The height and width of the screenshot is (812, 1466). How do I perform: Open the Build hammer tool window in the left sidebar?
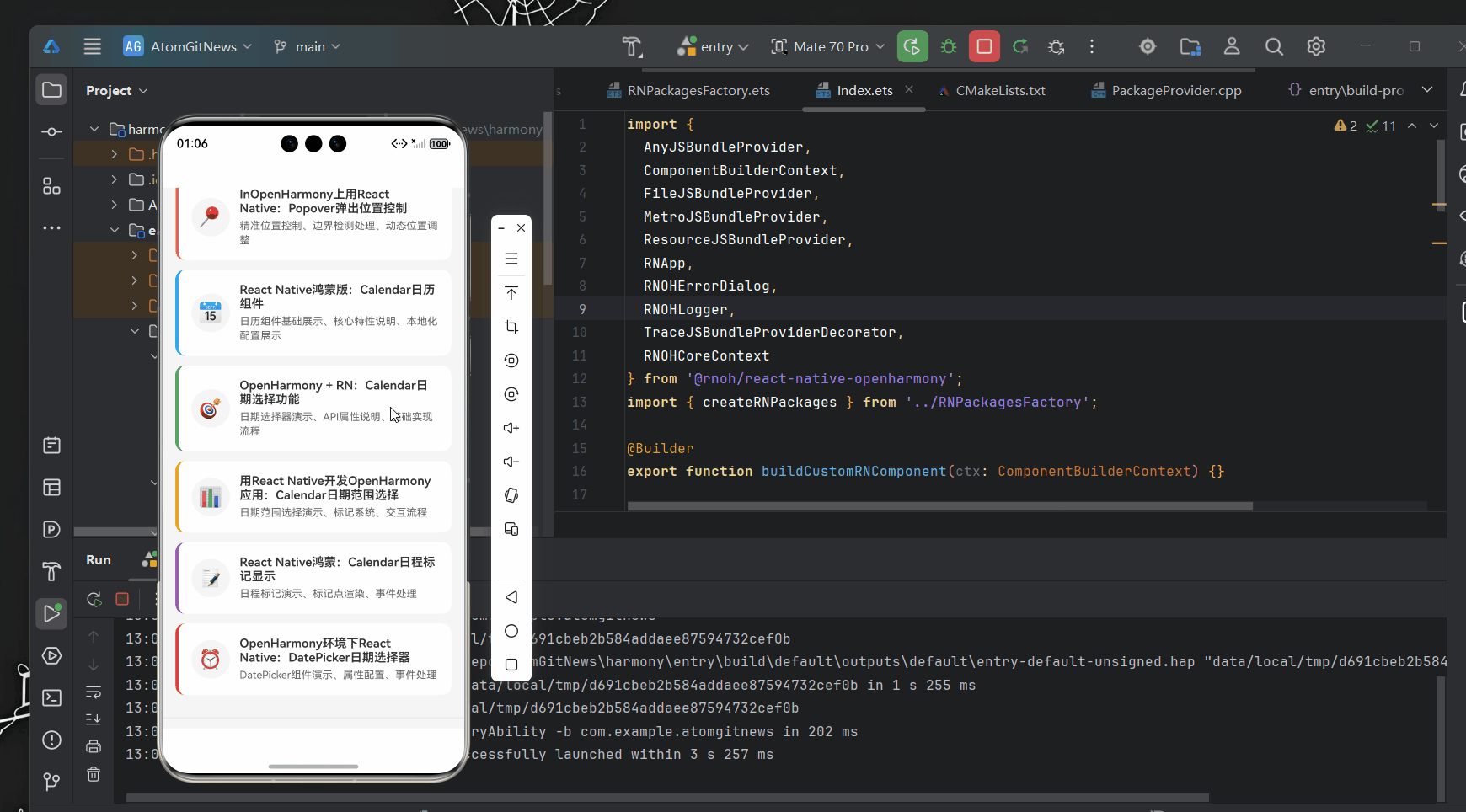(51, 571)
